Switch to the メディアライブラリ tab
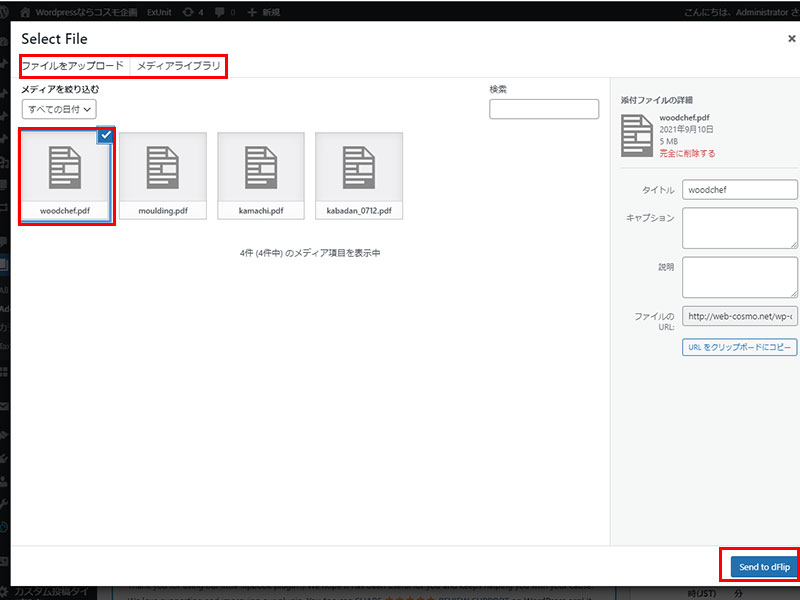 [x=178, y=66]
